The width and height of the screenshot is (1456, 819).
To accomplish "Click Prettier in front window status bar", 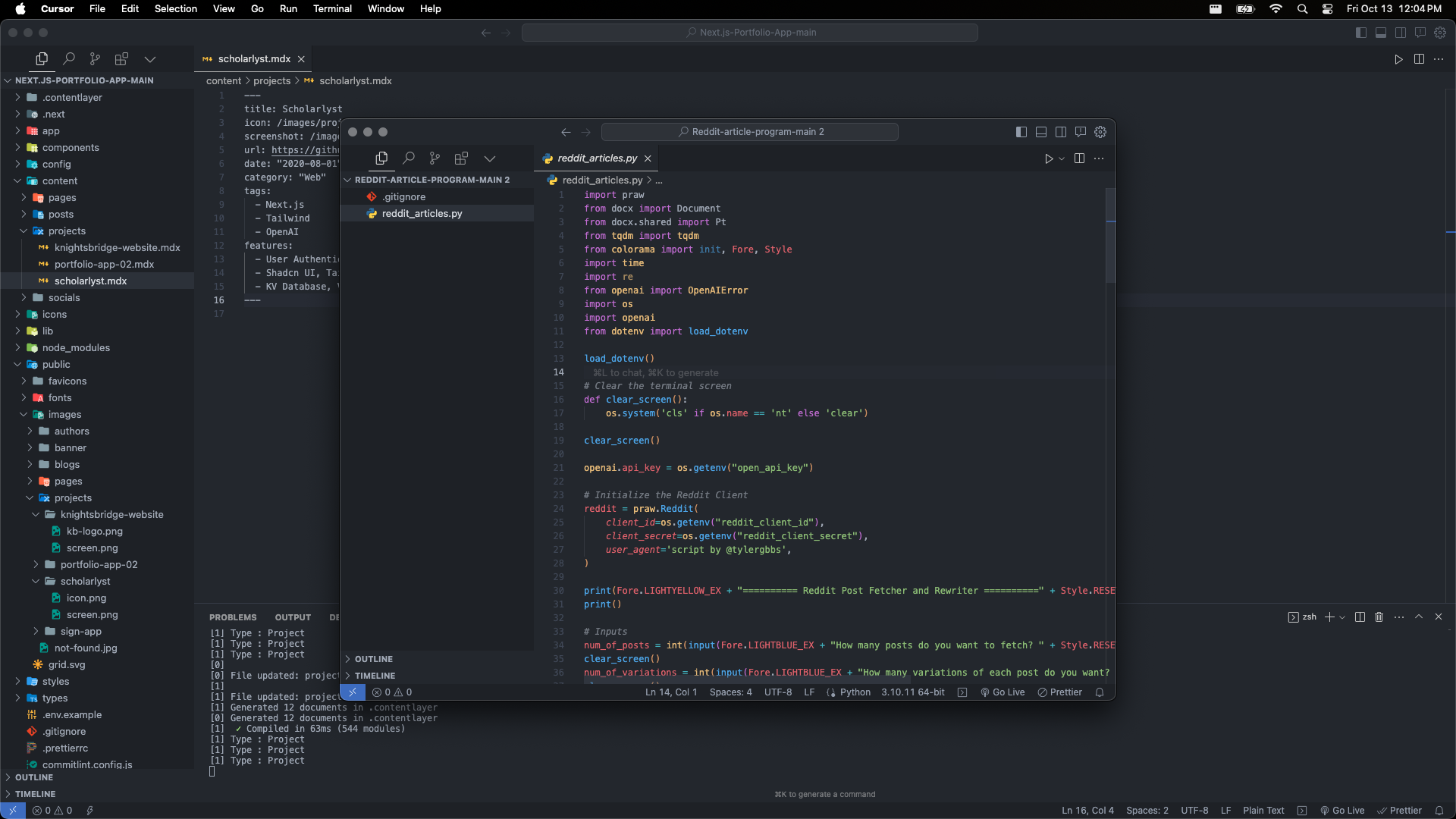I will pos(1060,692).
